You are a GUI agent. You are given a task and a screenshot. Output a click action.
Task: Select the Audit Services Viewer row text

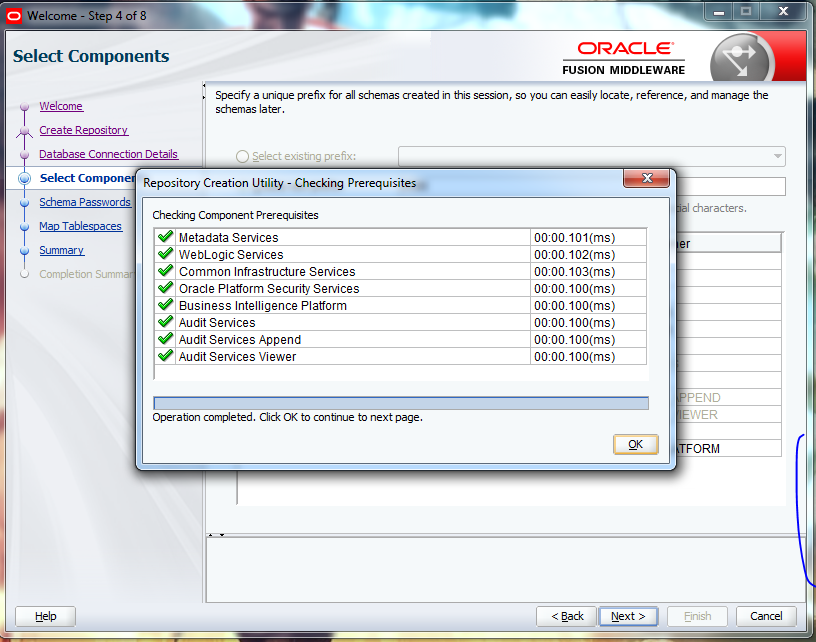click(237, 357)
